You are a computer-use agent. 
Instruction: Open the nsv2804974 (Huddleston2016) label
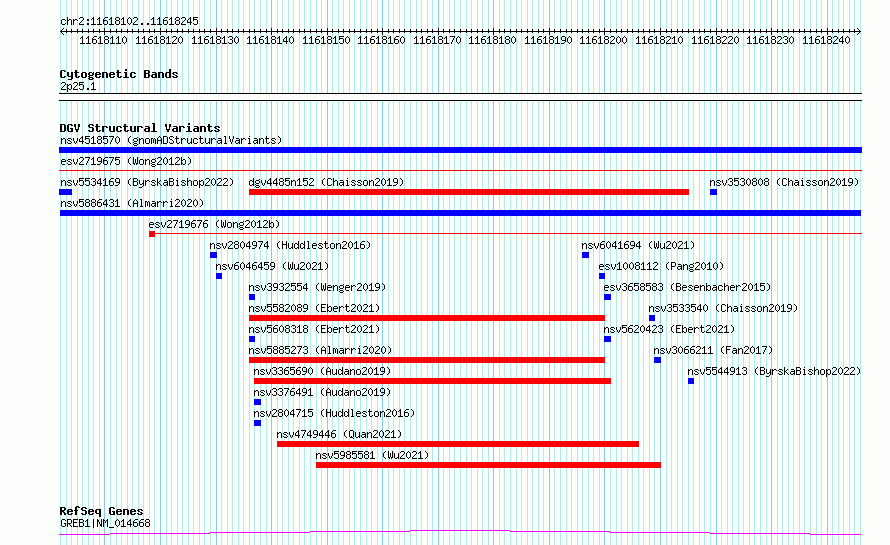[290, 245]
